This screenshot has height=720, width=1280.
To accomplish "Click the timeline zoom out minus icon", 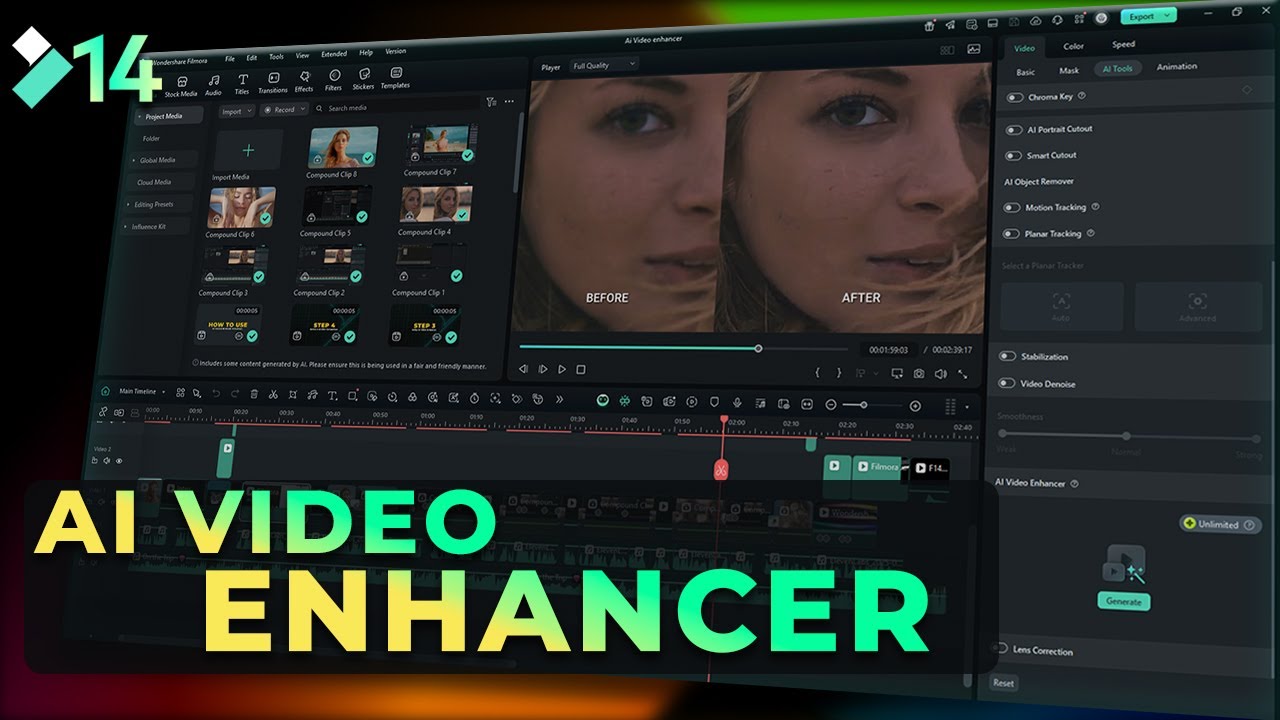I will (x=831, y=405).
